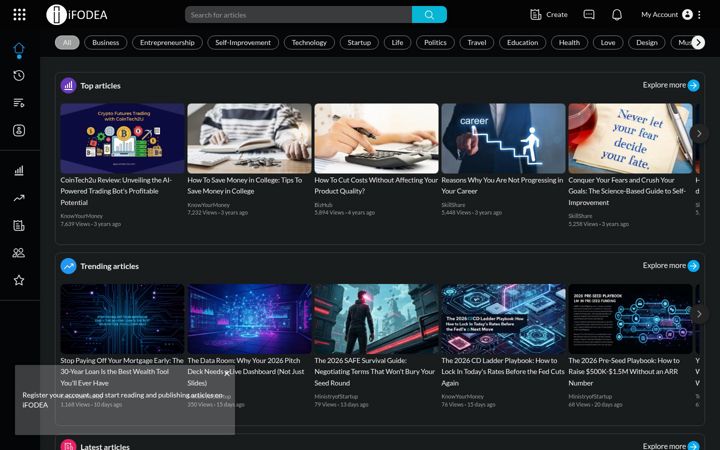
Task: Click Explore more for Top articles
Action: [671, 85]
